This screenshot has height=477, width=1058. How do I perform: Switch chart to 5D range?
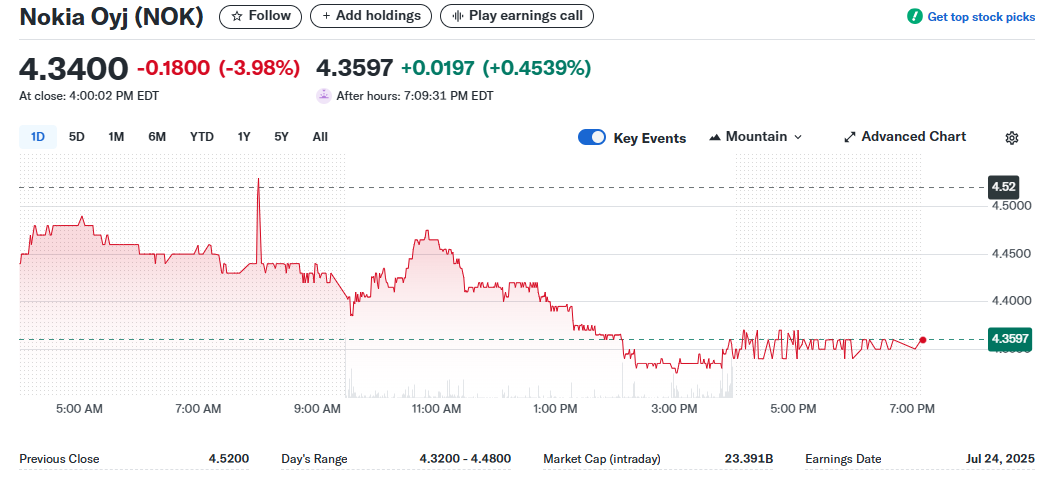pos(77,137)
